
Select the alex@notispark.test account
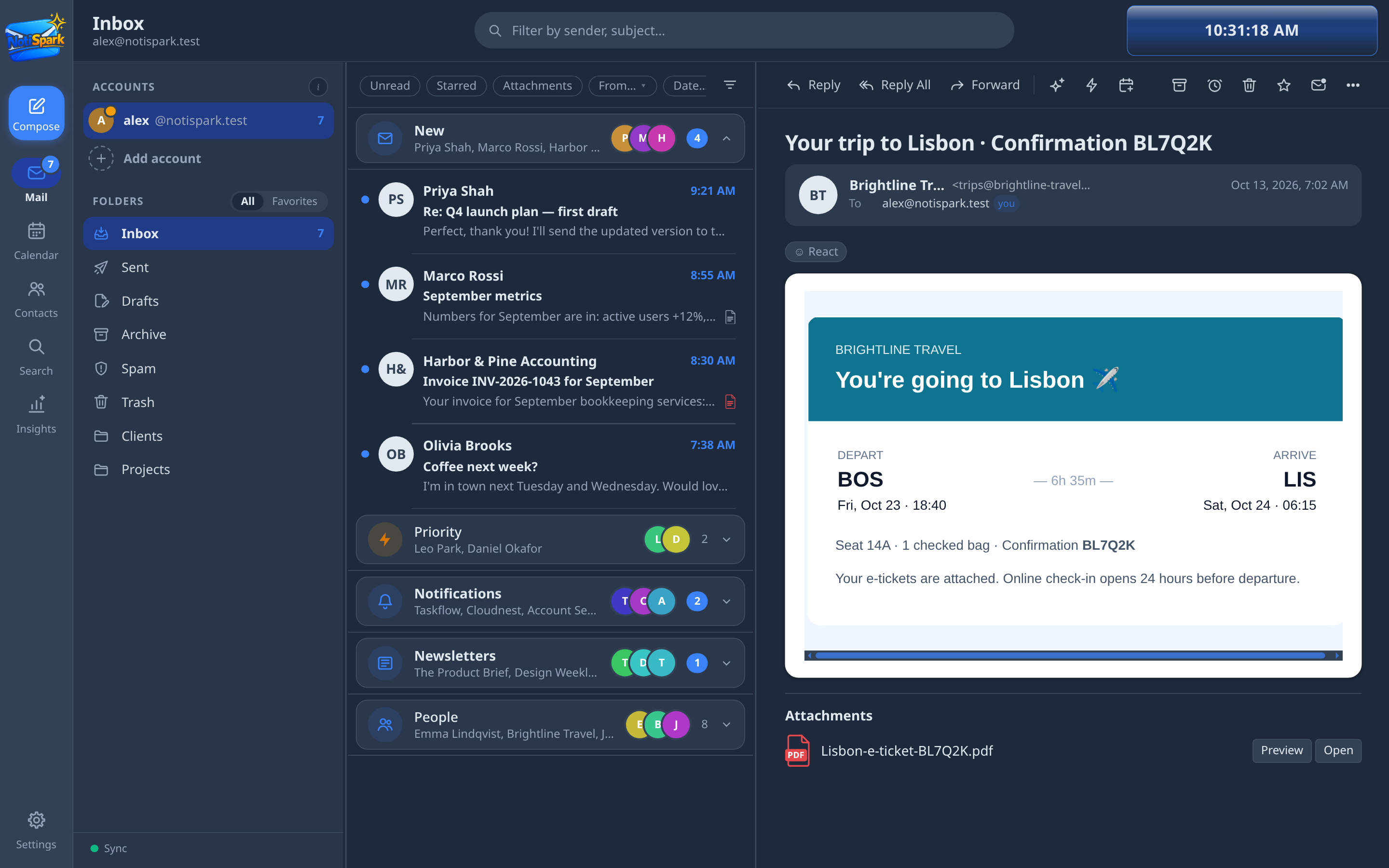point(208,121)
